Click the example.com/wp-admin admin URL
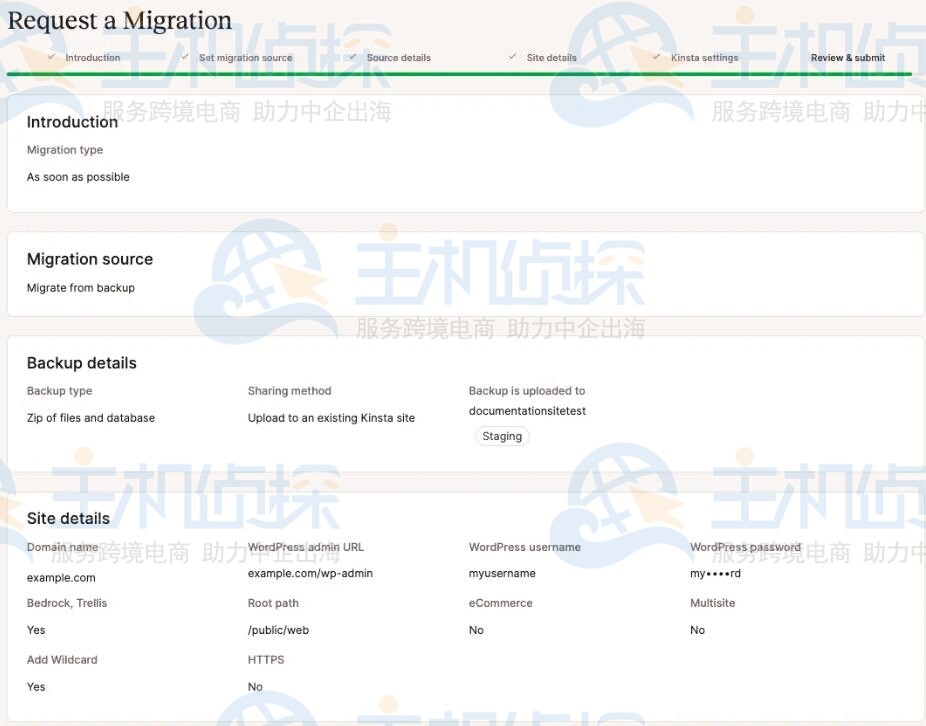Image resolution: width=926 pixels, height=726 pixels. (x=310, y=573)
